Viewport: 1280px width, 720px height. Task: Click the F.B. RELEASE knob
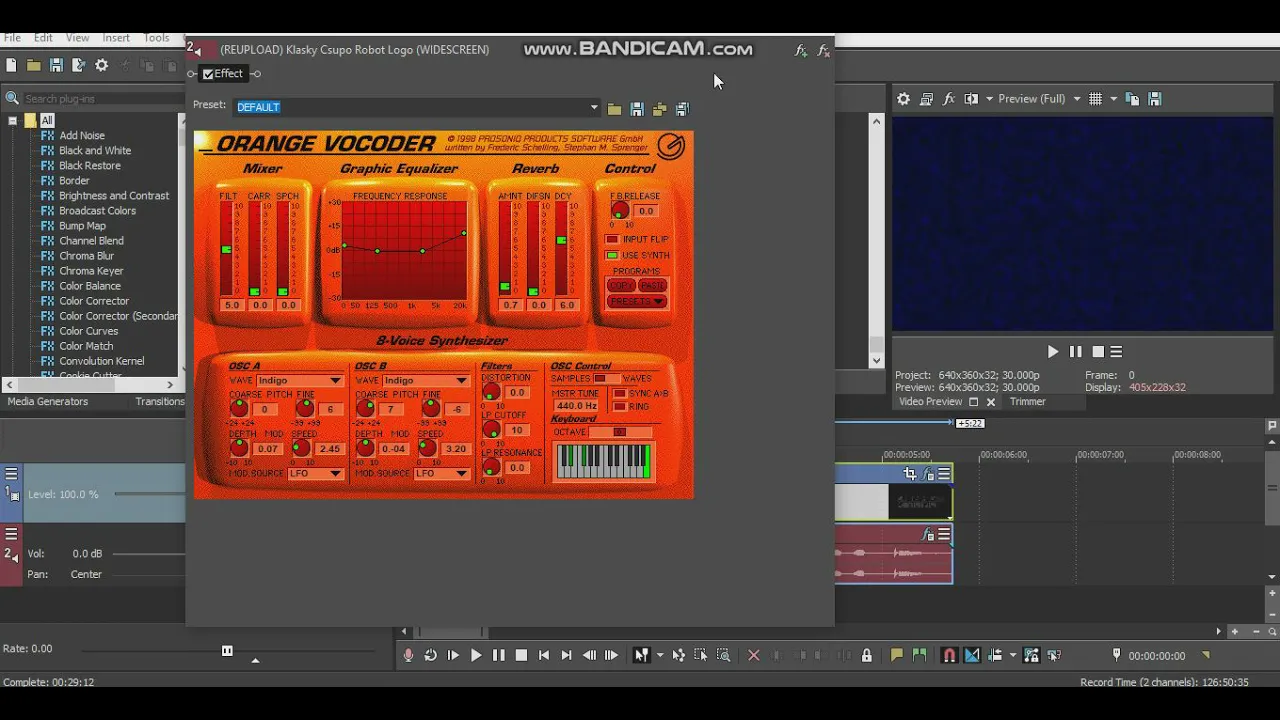click(x=620, y=211)
